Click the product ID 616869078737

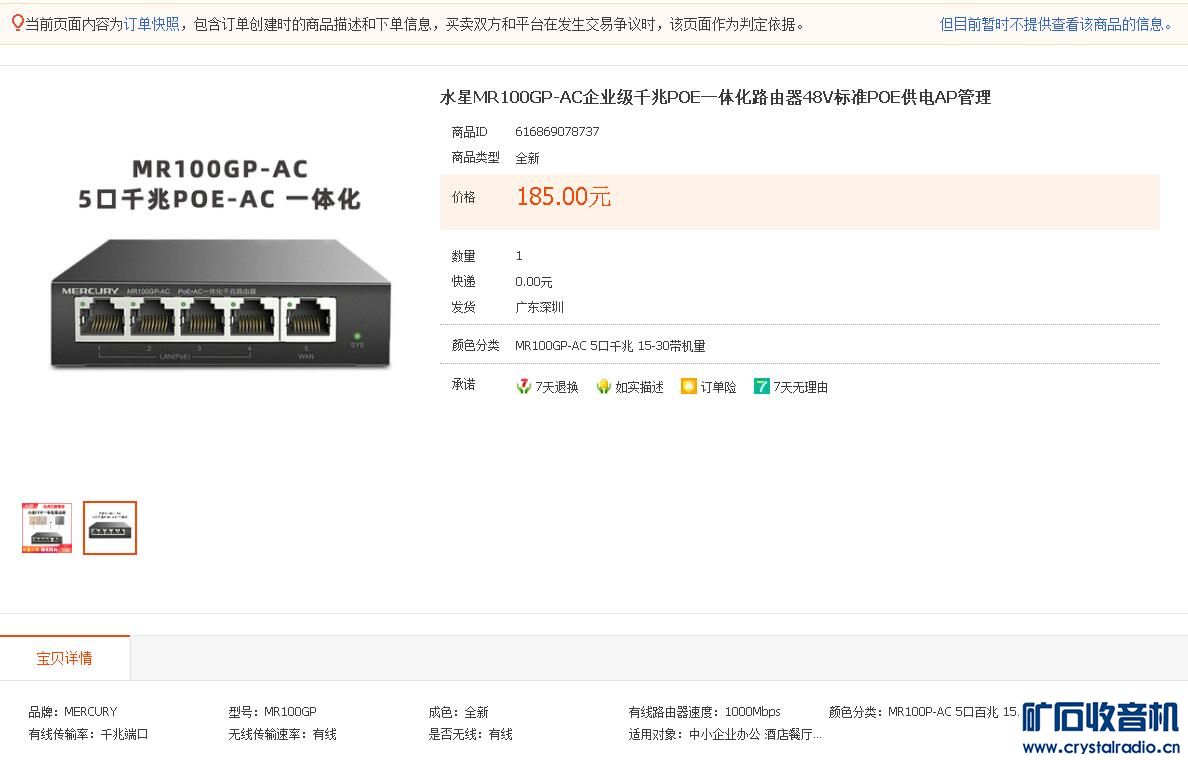[557, 131]
